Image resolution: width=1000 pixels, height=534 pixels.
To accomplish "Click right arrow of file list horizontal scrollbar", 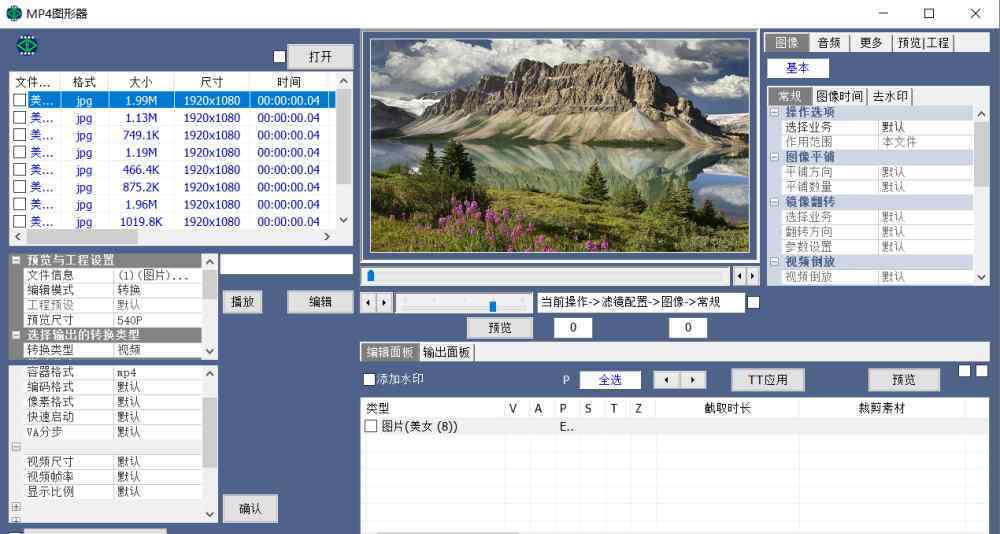I will 327,237.
